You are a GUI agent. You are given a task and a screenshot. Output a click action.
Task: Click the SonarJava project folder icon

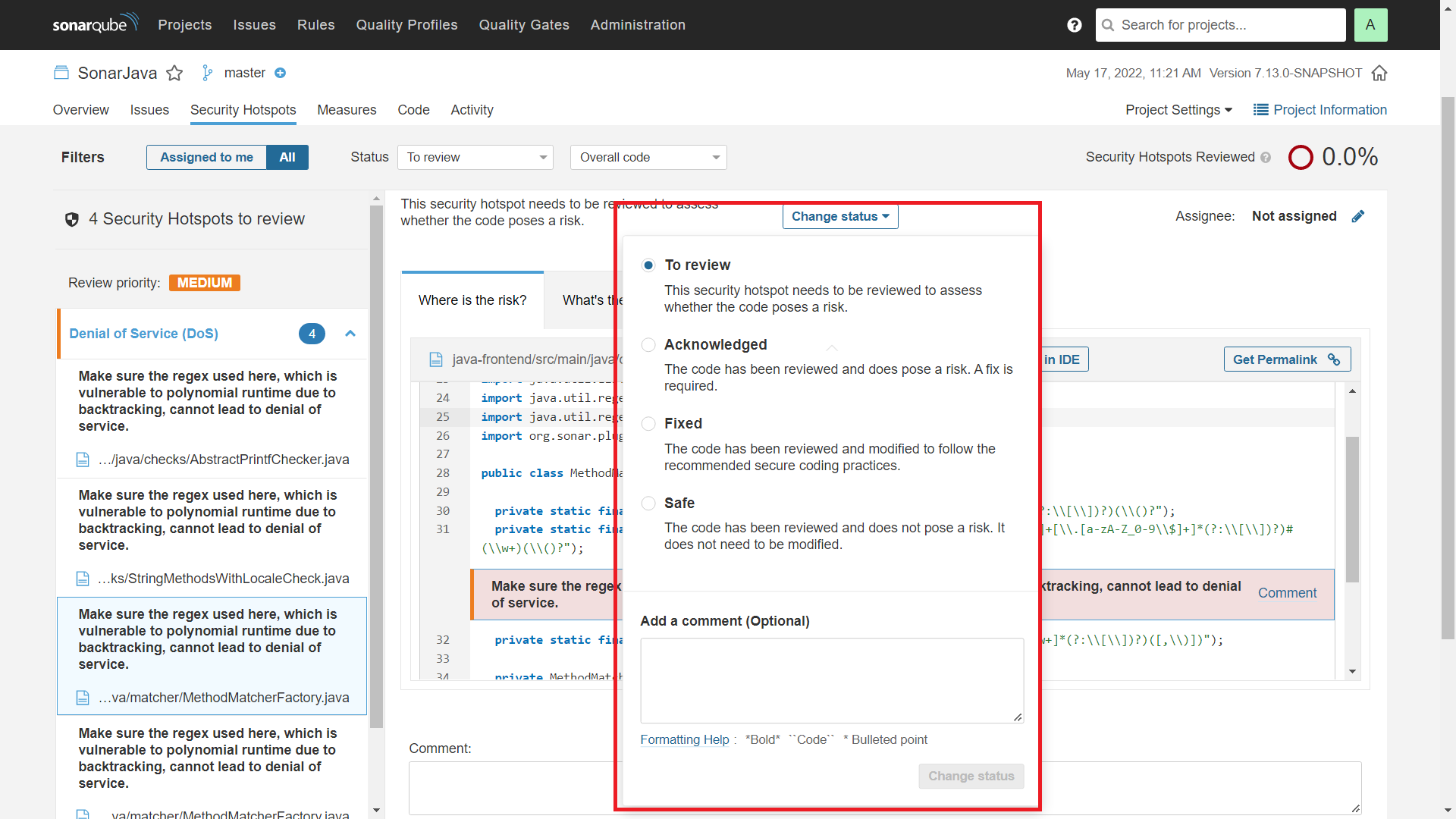pyautogui.click(x=61, y=73)
